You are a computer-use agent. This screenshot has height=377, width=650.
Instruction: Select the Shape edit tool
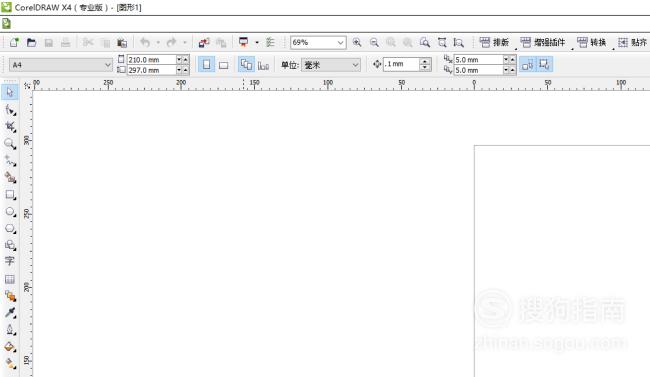10,110
